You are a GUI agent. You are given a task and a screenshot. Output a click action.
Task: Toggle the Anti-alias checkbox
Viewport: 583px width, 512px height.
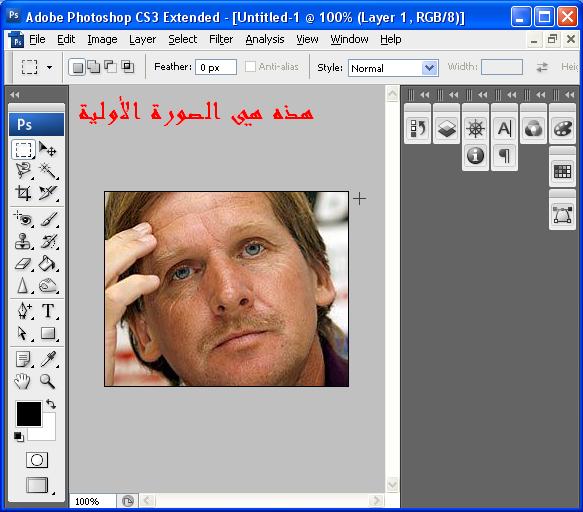pos(251,67)
